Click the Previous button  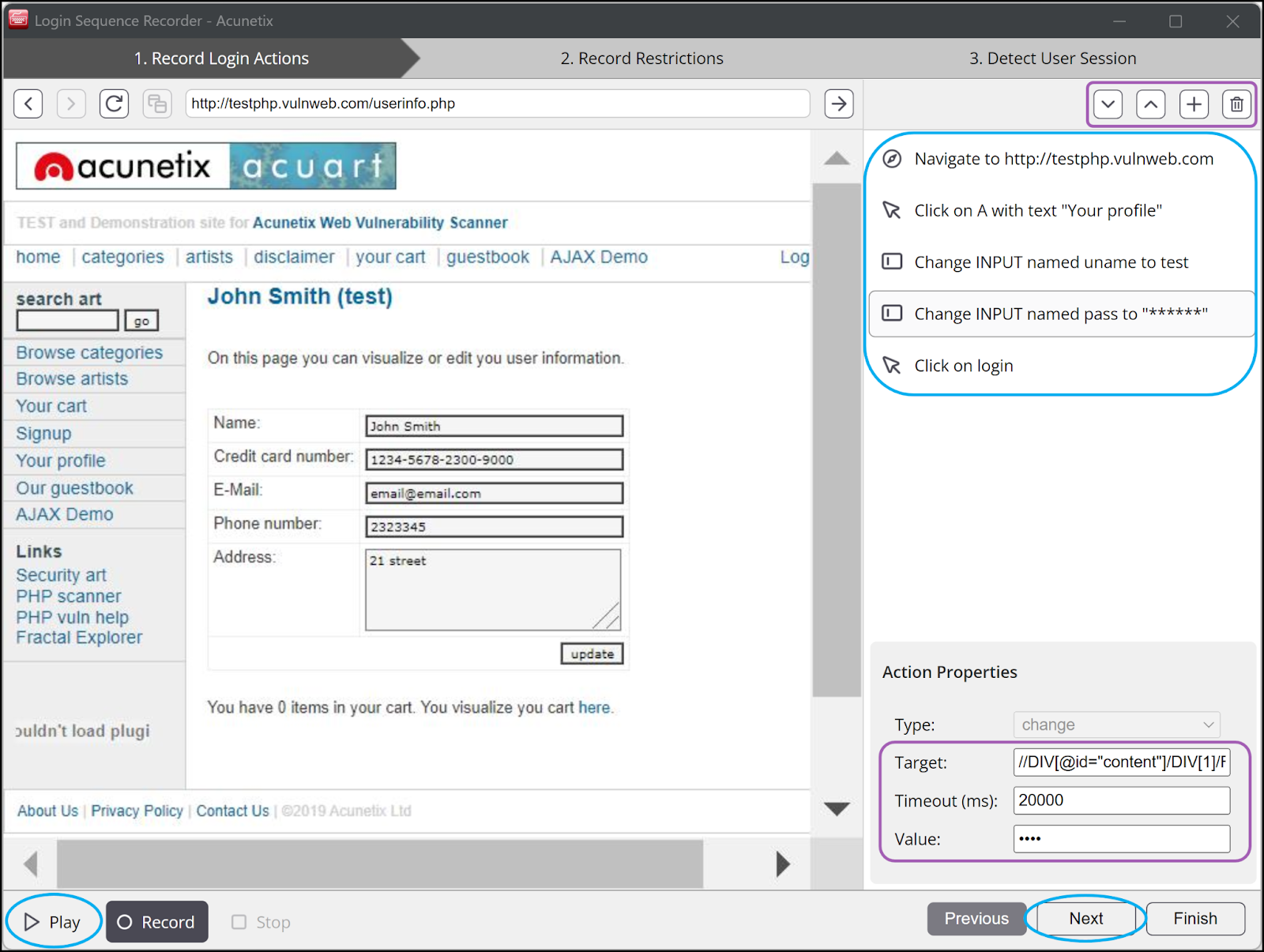tap(976, 919)
